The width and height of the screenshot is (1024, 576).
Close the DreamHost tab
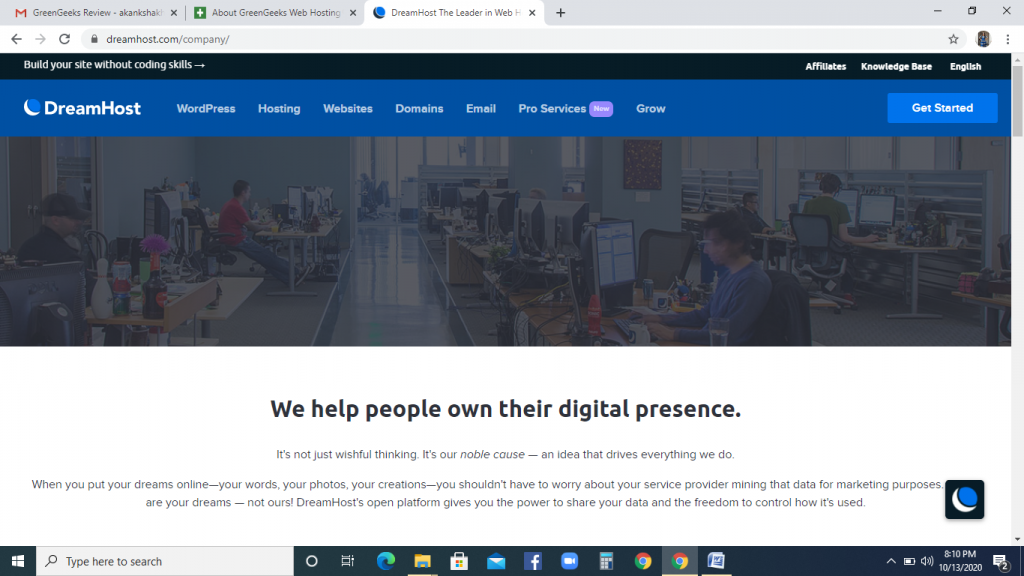click(532, 12)
